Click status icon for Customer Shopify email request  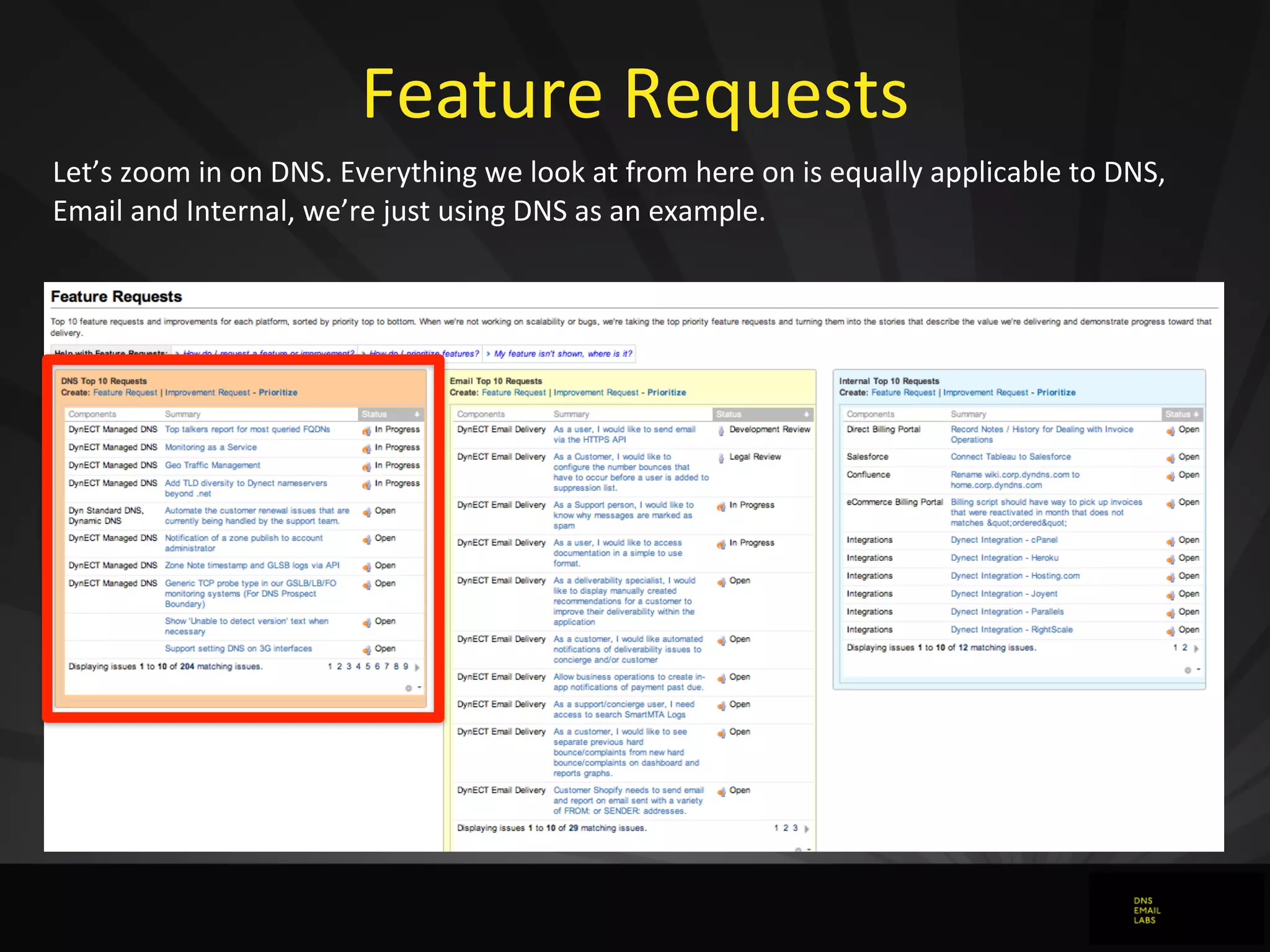tap(721, 792)
